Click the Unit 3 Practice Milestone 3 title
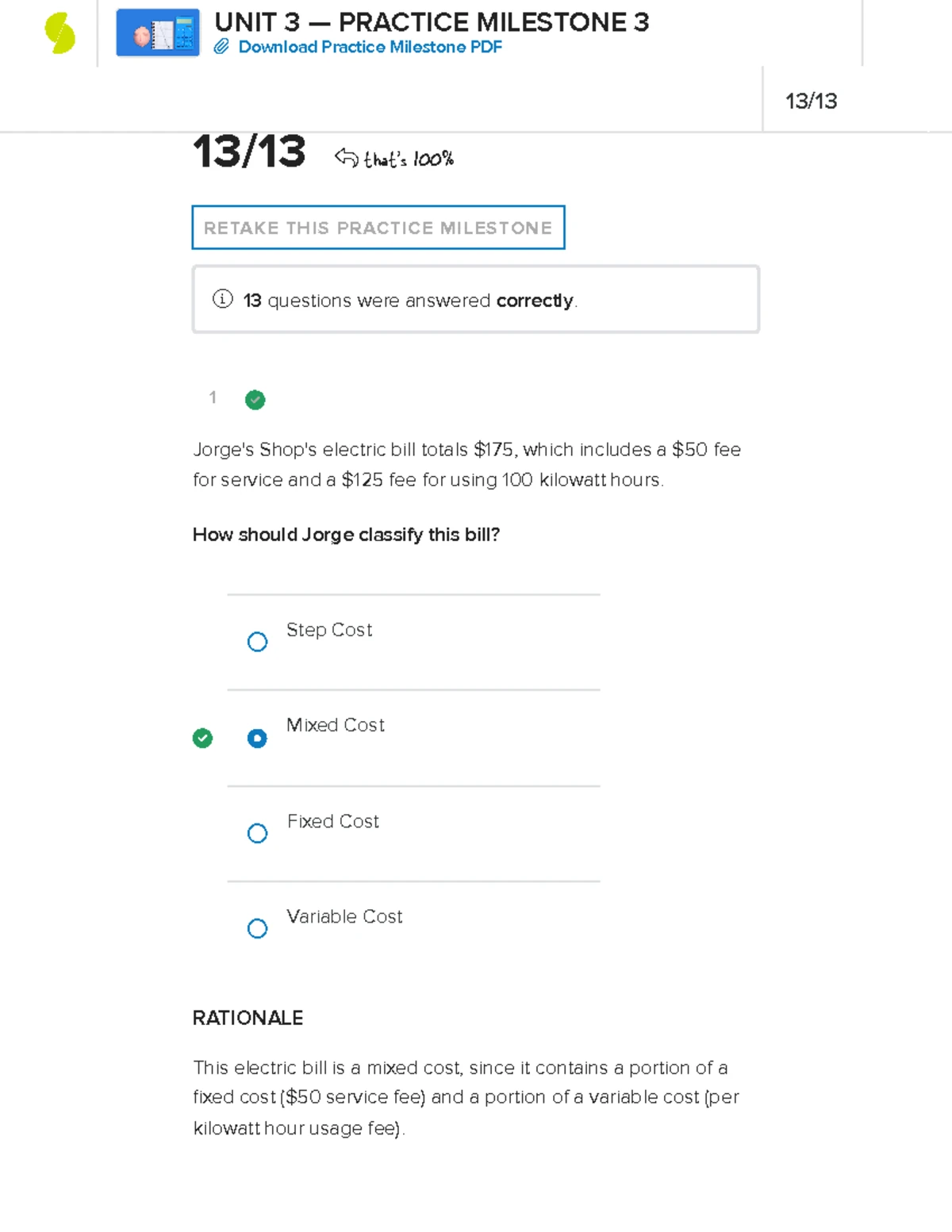The image size is (952, 1232). click(432, 22)
